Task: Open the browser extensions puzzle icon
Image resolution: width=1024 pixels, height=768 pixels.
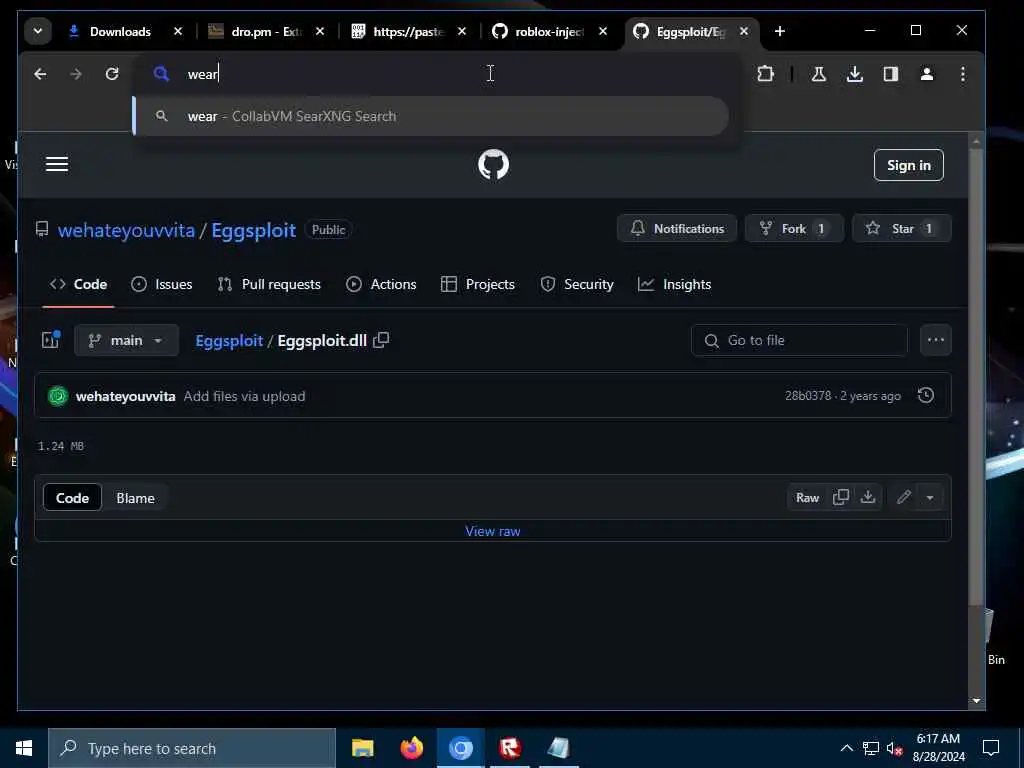Action: (x=765, y=74)
